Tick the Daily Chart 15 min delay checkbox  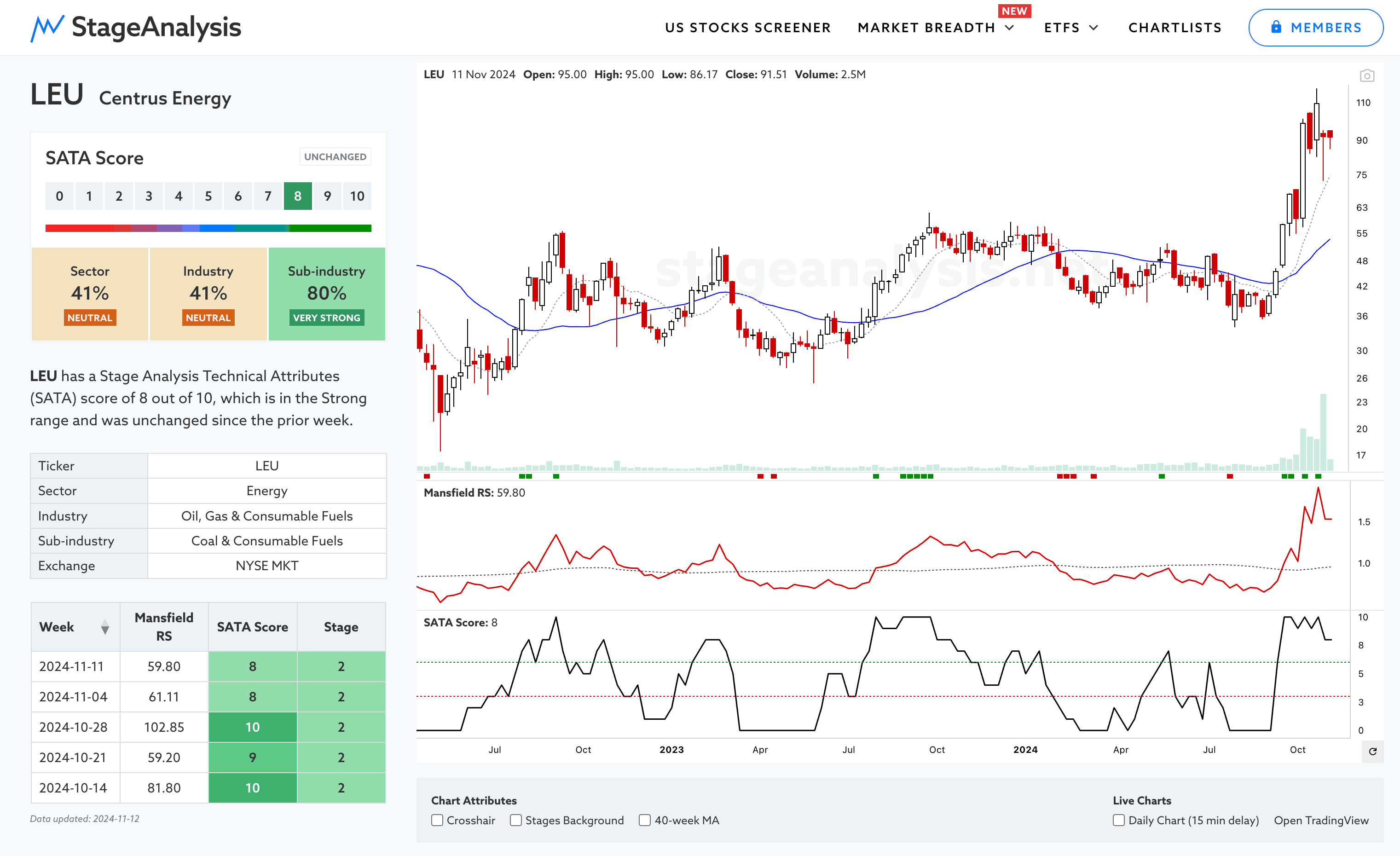tap(1118, 820)
